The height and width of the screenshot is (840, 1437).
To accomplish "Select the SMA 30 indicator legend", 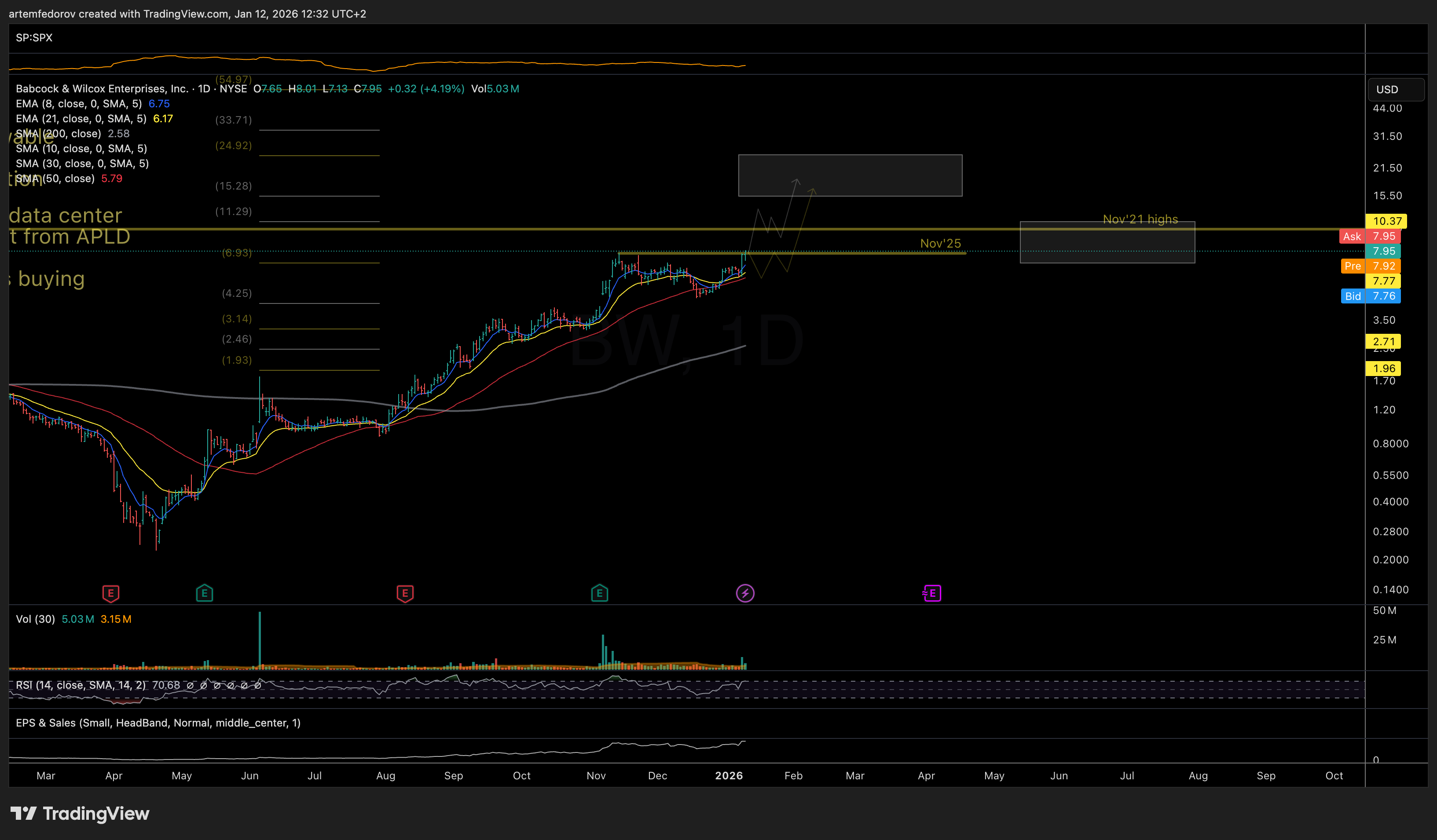I will [x=82, y=164].
